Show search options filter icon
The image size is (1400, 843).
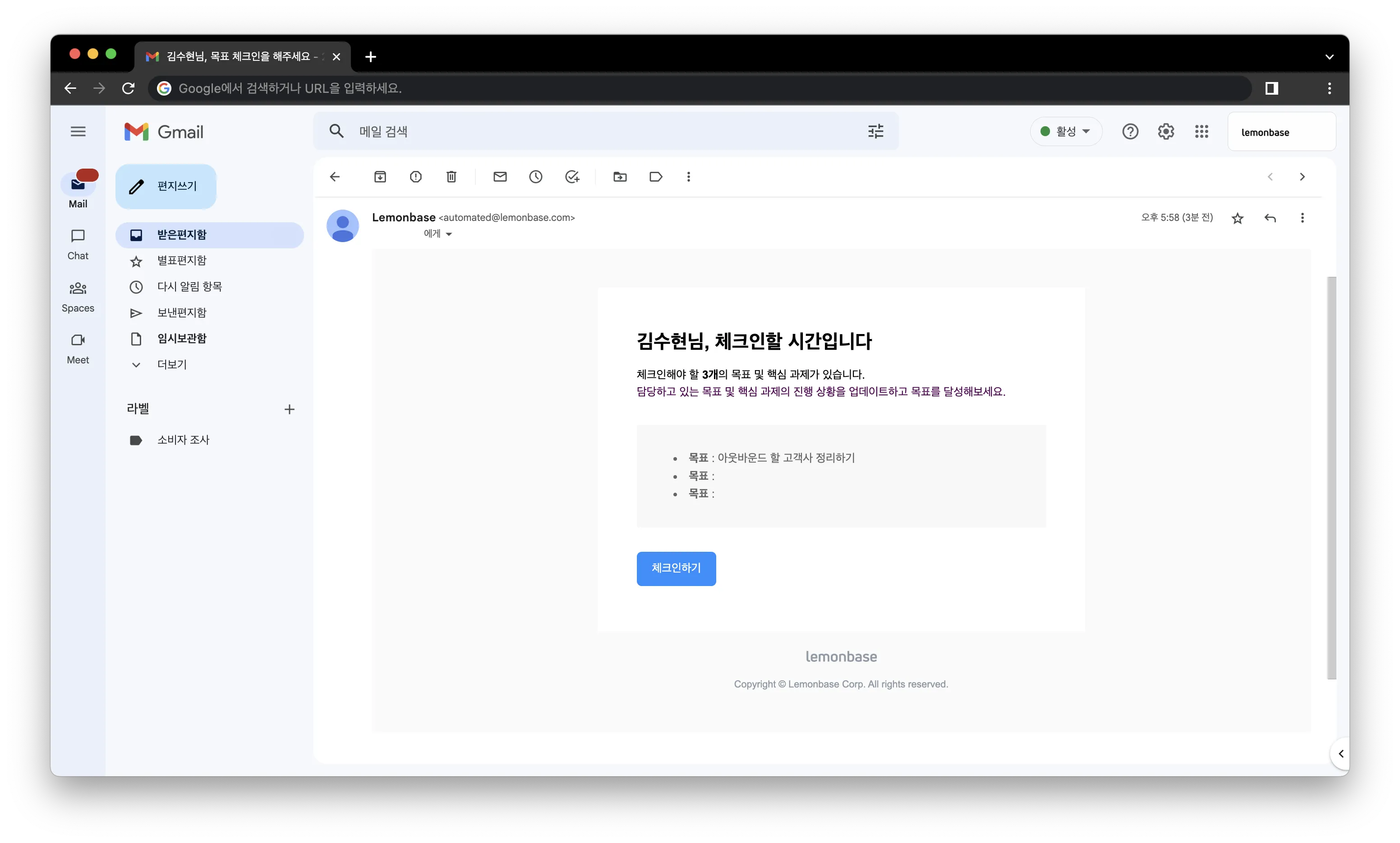tap(875, 132)
